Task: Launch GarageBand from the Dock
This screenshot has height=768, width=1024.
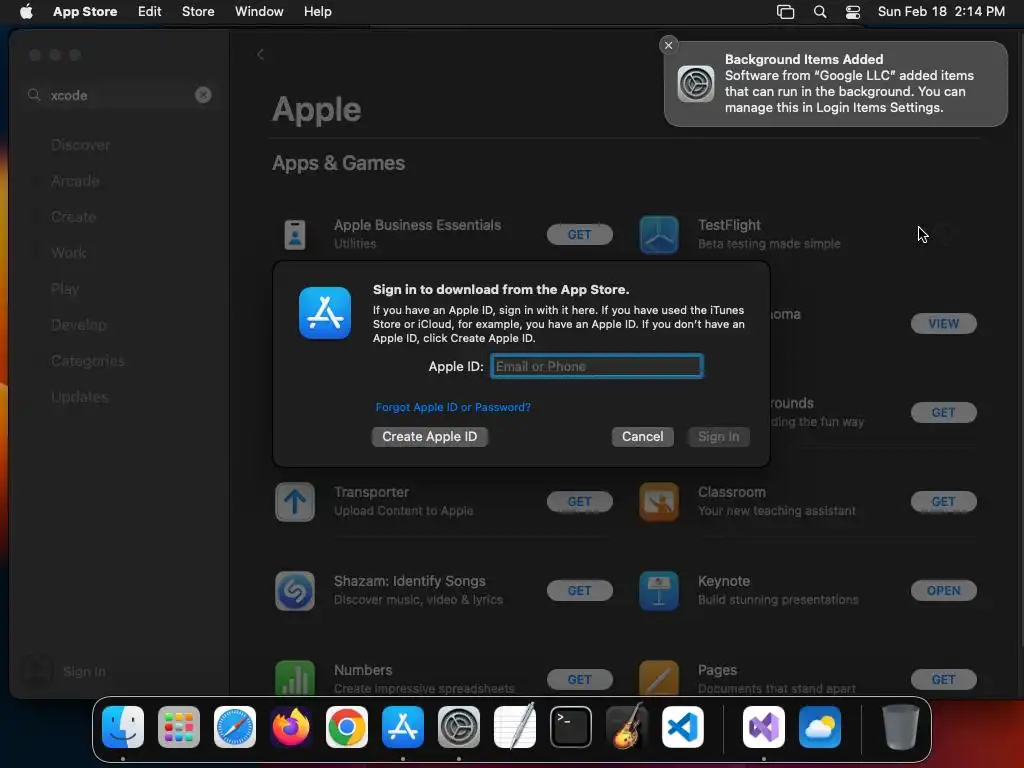Action: coord(627,727)
